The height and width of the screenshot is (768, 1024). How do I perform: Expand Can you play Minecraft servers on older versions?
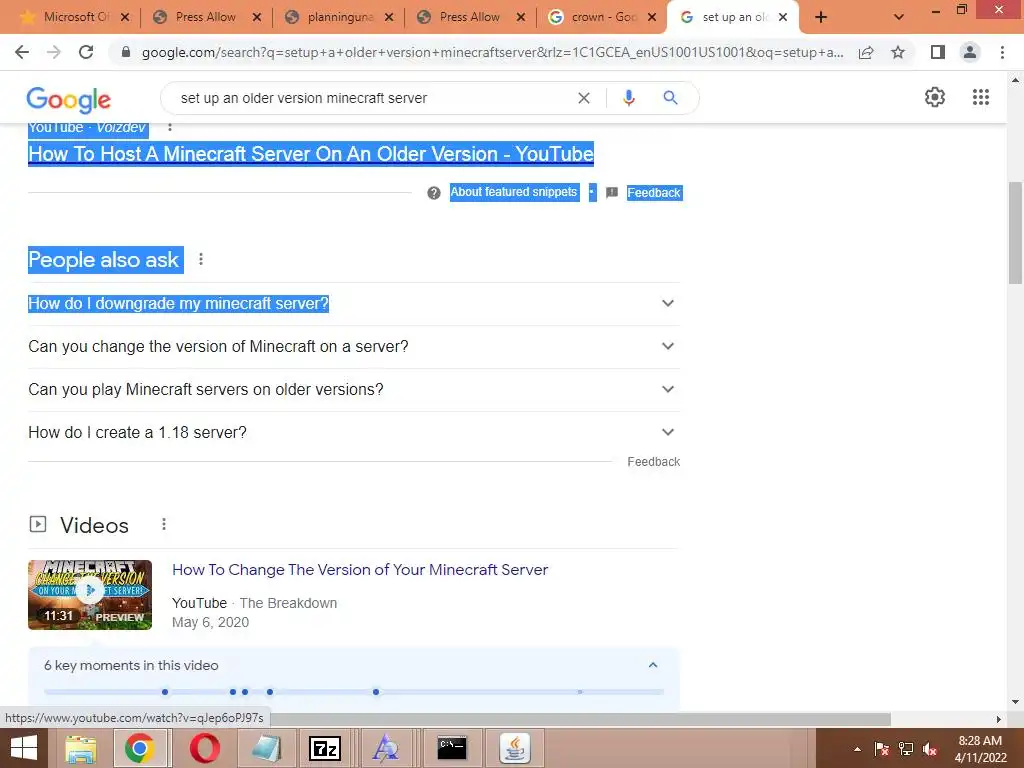pos(354,390)
